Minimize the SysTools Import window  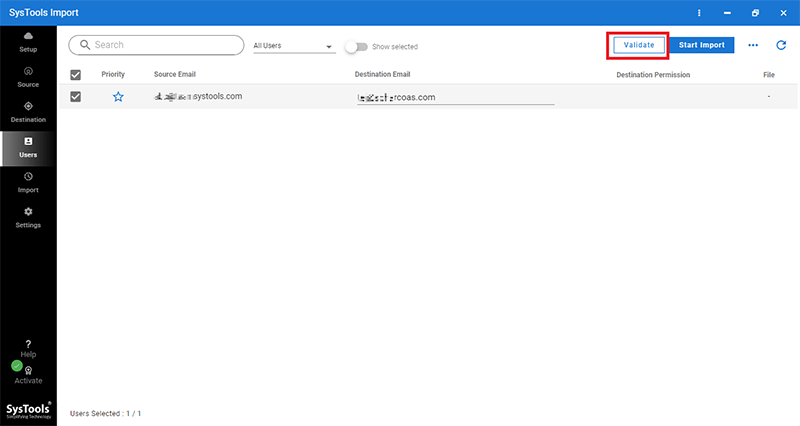coord(727,13)
